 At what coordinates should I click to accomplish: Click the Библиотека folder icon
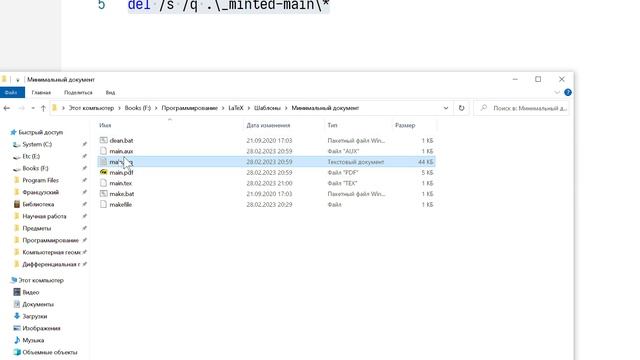click(17, 204)
